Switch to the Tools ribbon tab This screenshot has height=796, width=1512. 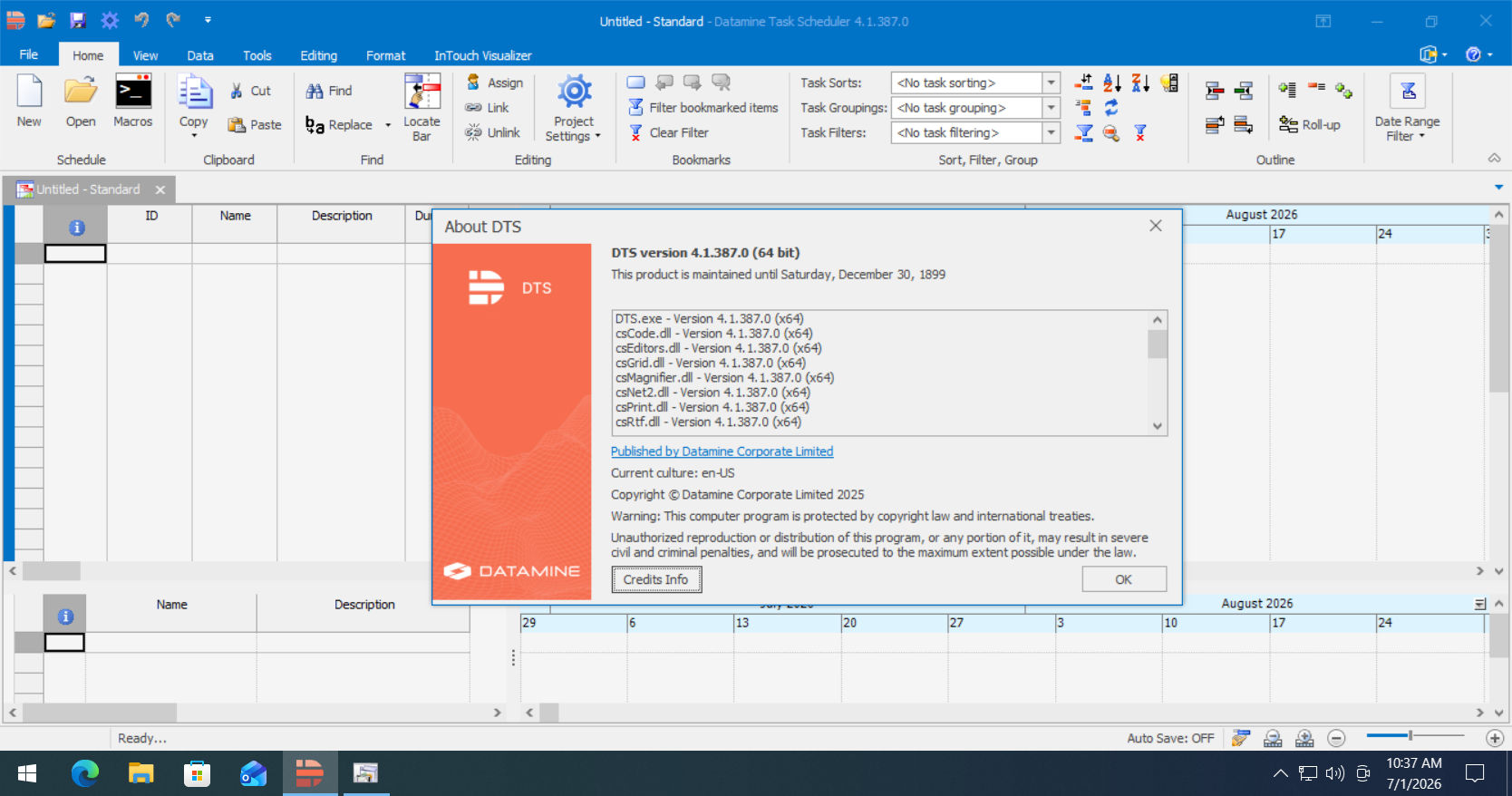point(257,55)
